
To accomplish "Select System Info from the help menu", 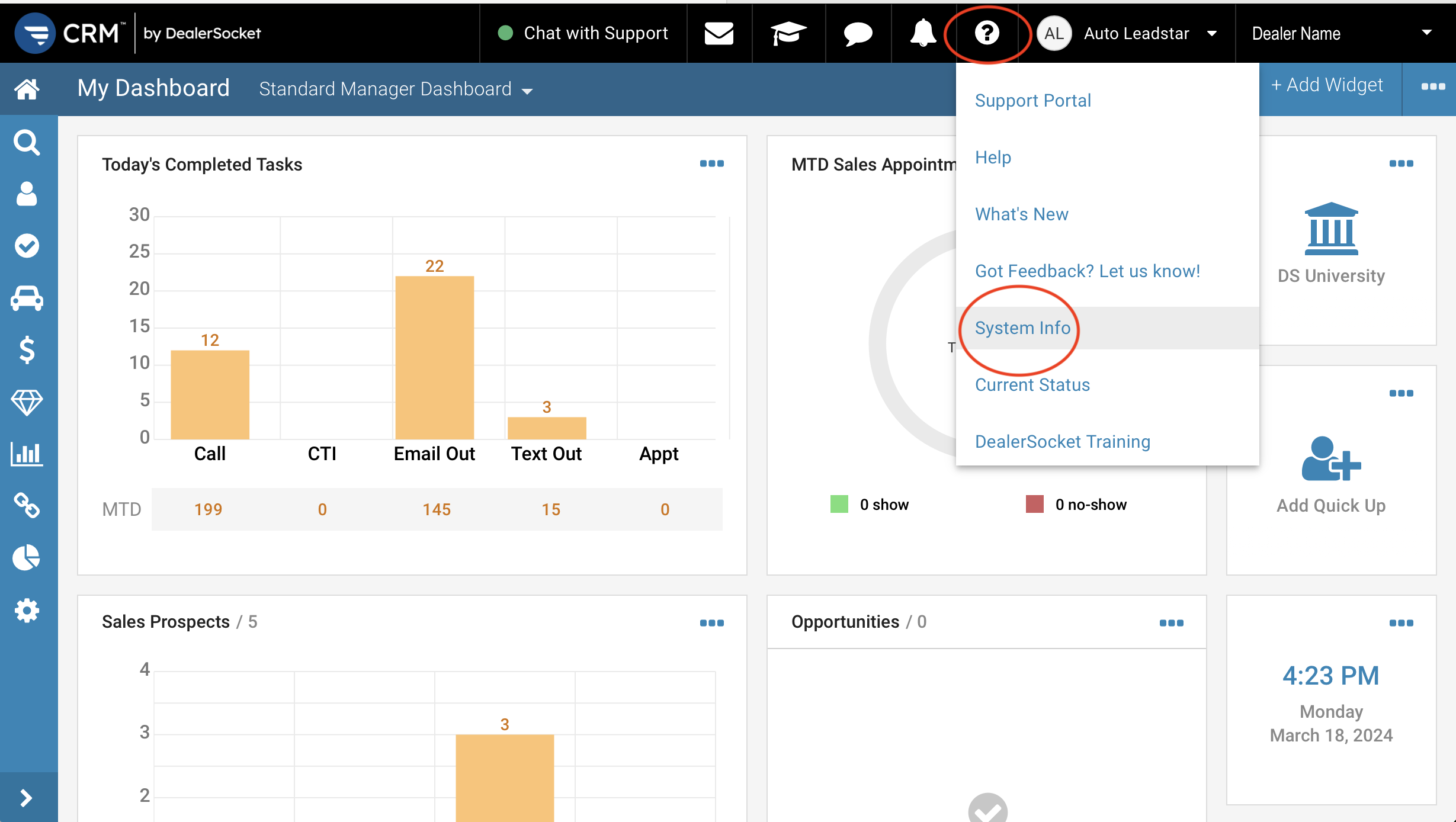I will pos(1022,328).
